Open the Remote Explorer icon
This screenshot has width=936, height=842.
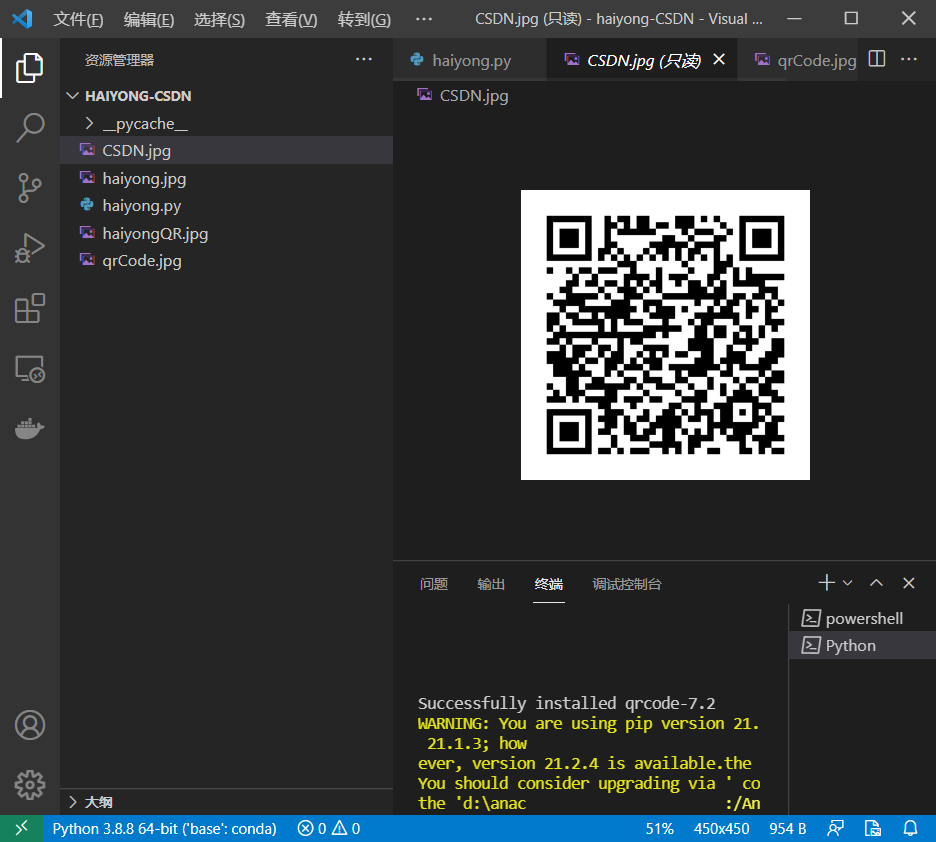tap(30, 369)
